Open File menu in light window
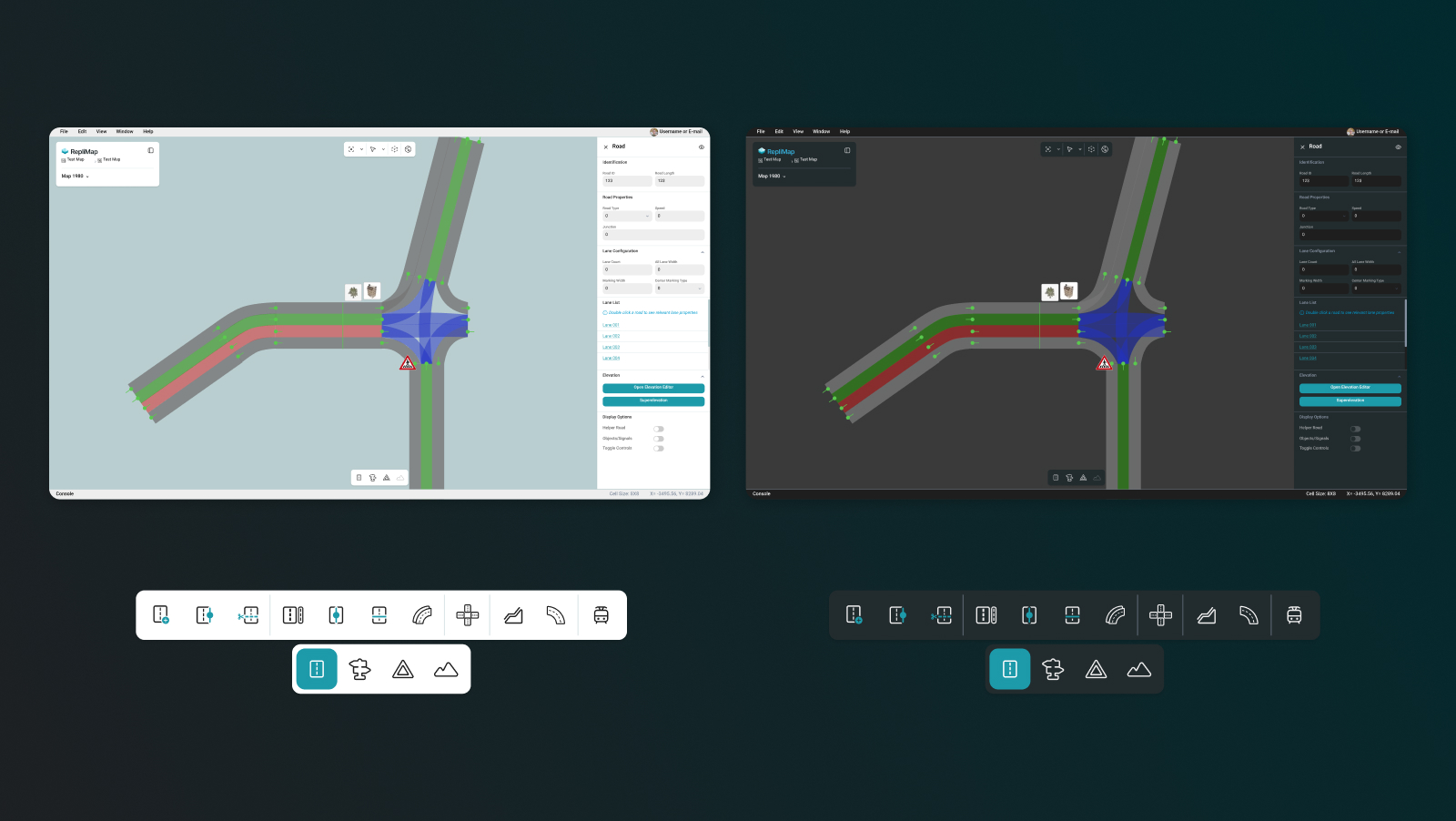Viewport: 1456px width, 821px height. click(64, 131)
